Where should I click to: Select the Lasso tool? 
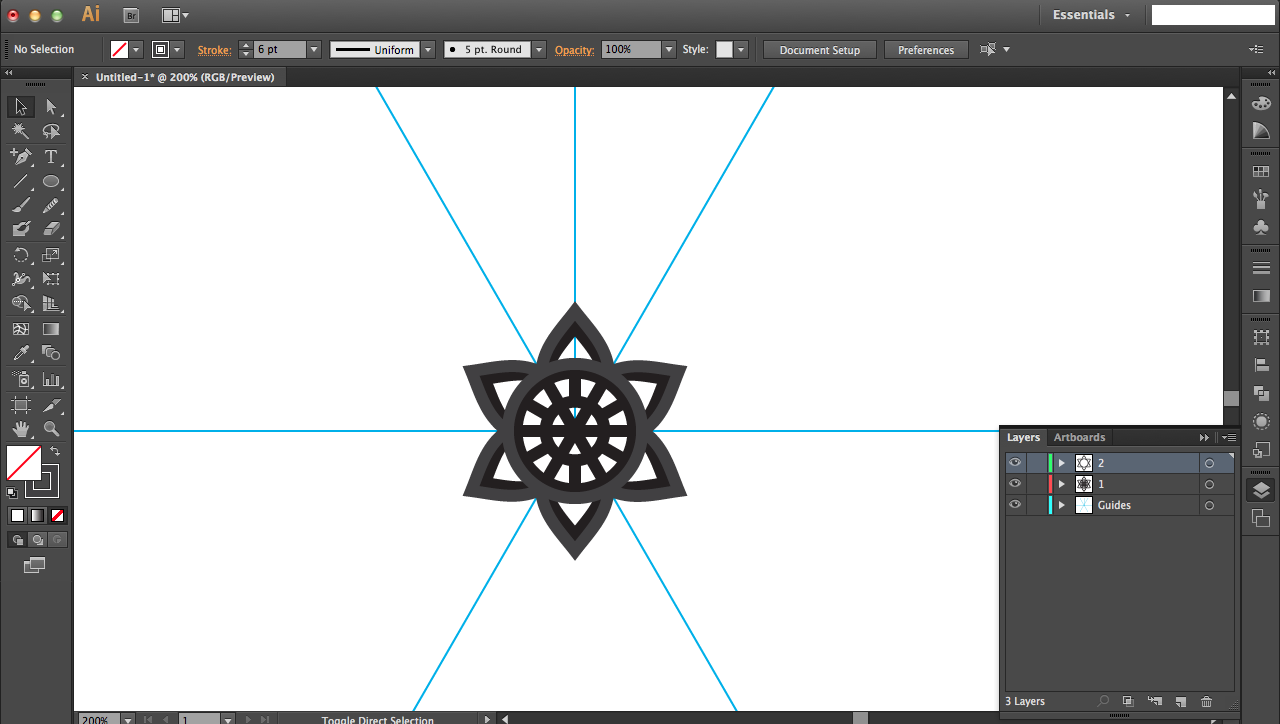(51, 131)
